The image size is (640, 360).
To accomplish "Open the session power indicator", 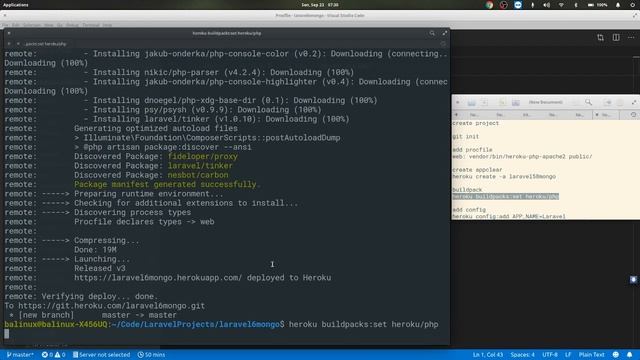I will [x=632, y=5].
